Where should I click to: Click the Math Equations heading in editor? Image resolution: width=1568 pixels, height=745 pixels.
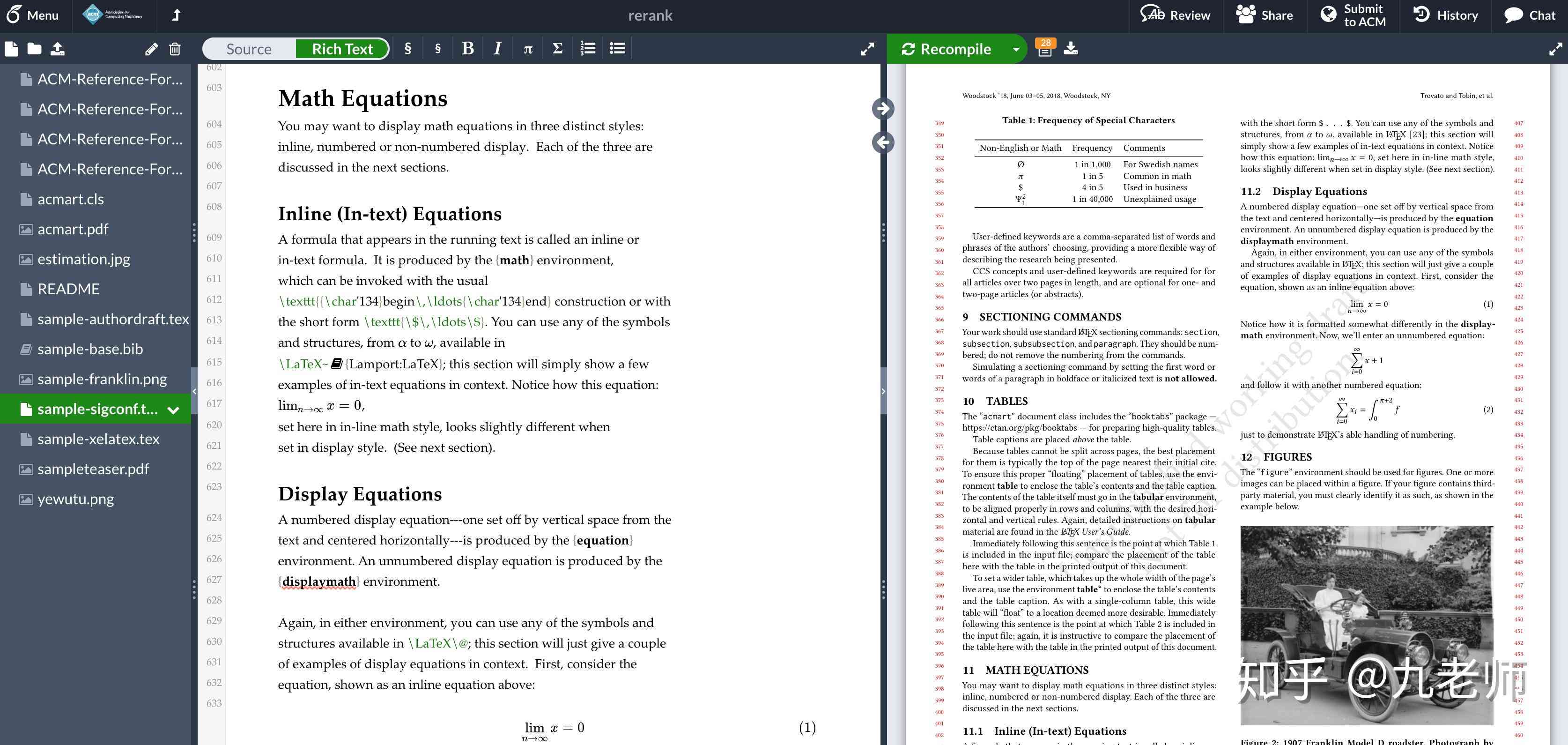tap(363, 99)
